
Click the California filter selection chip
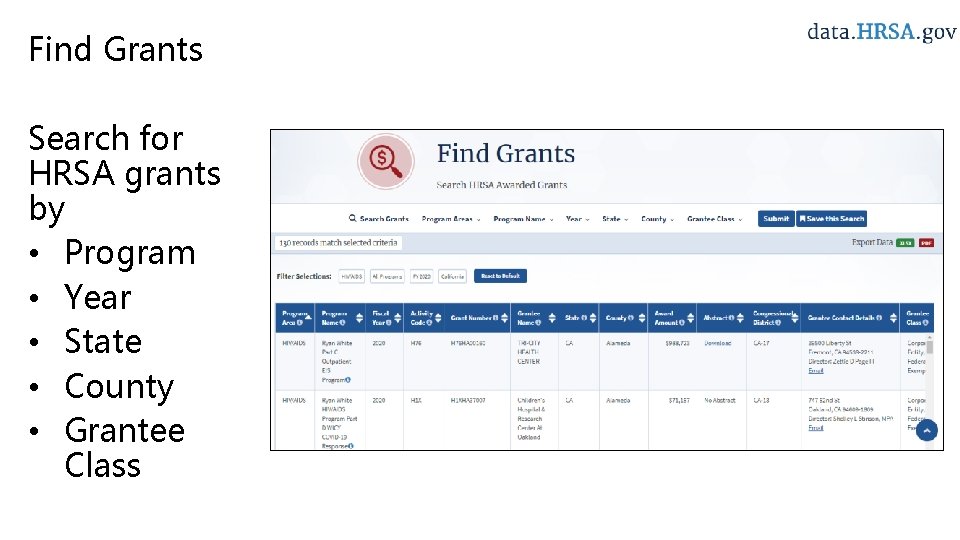[x=452, y=277]
